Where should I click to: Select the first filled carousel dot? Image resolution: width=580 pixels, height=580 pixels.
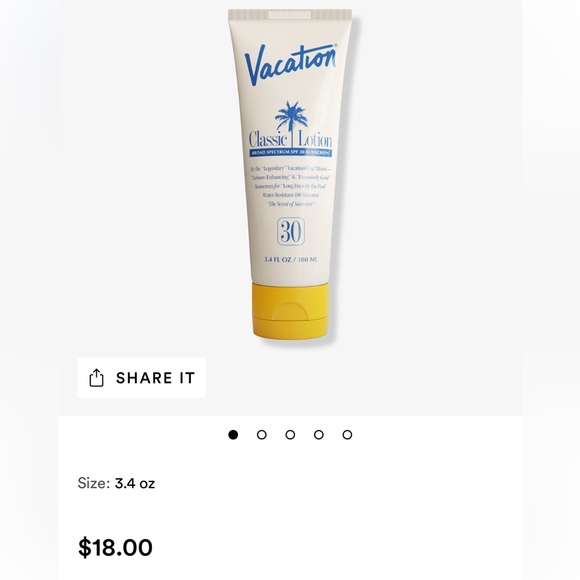pos(233,435)
